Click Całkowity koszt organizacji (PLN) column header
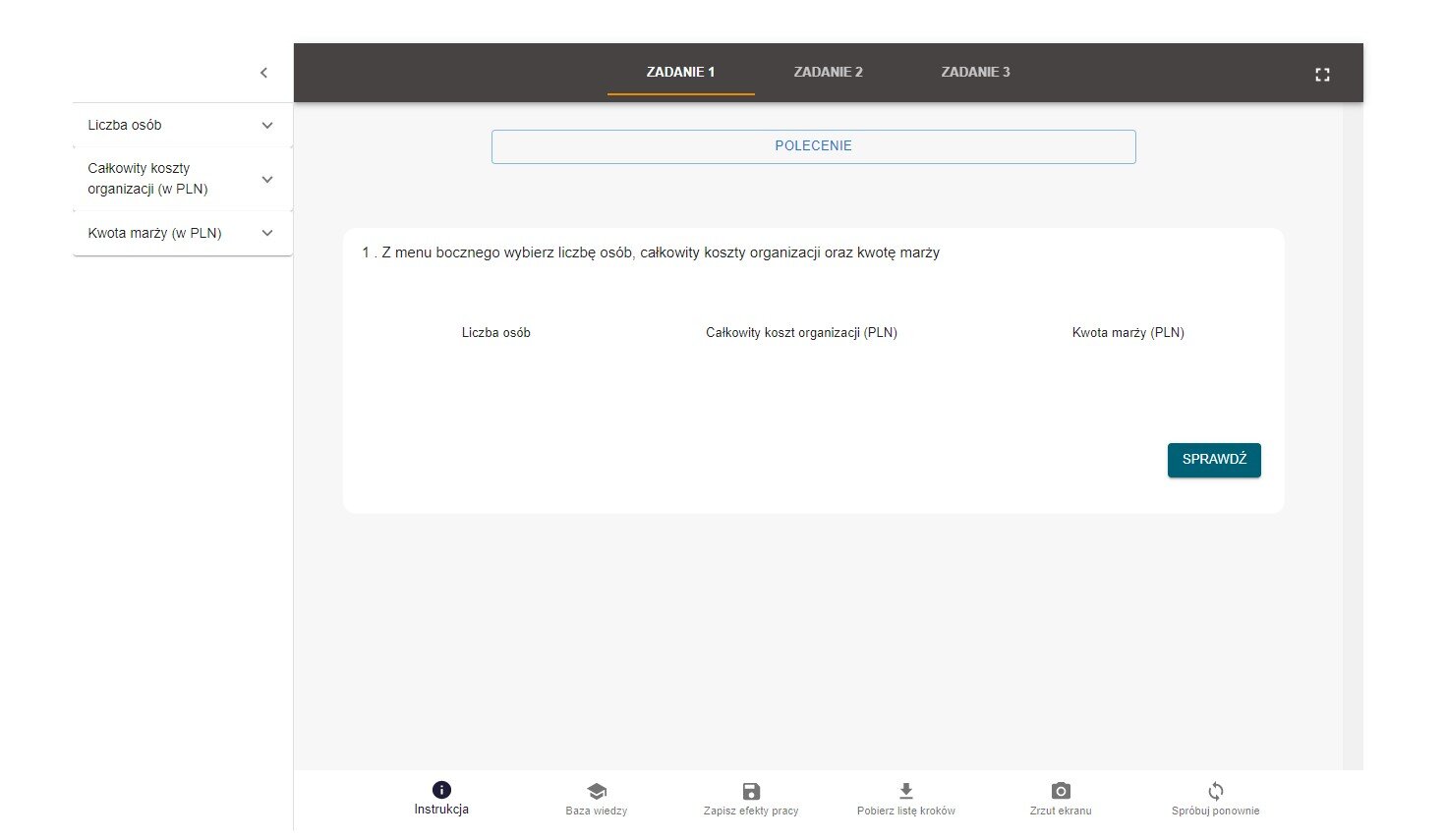 click(x=801, y=333)
